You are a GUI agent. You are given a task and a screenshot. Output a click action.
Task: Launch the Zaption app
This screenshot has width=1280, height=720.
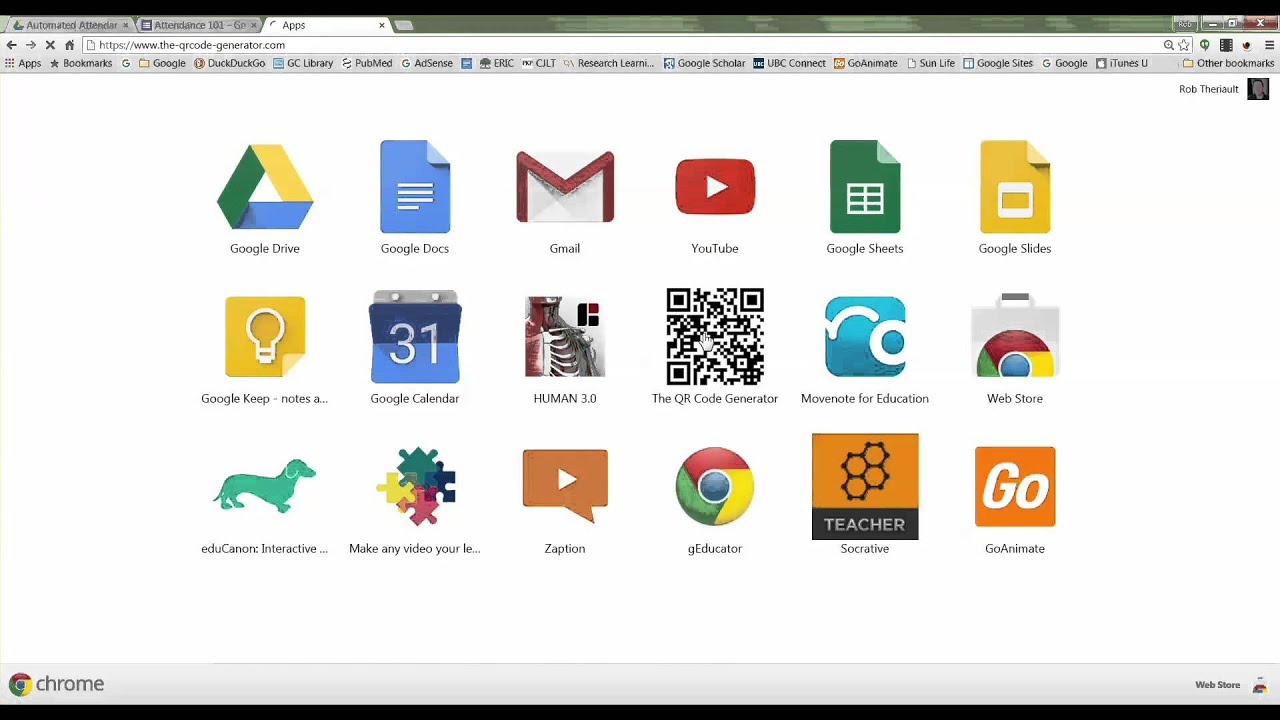[565, 487]
